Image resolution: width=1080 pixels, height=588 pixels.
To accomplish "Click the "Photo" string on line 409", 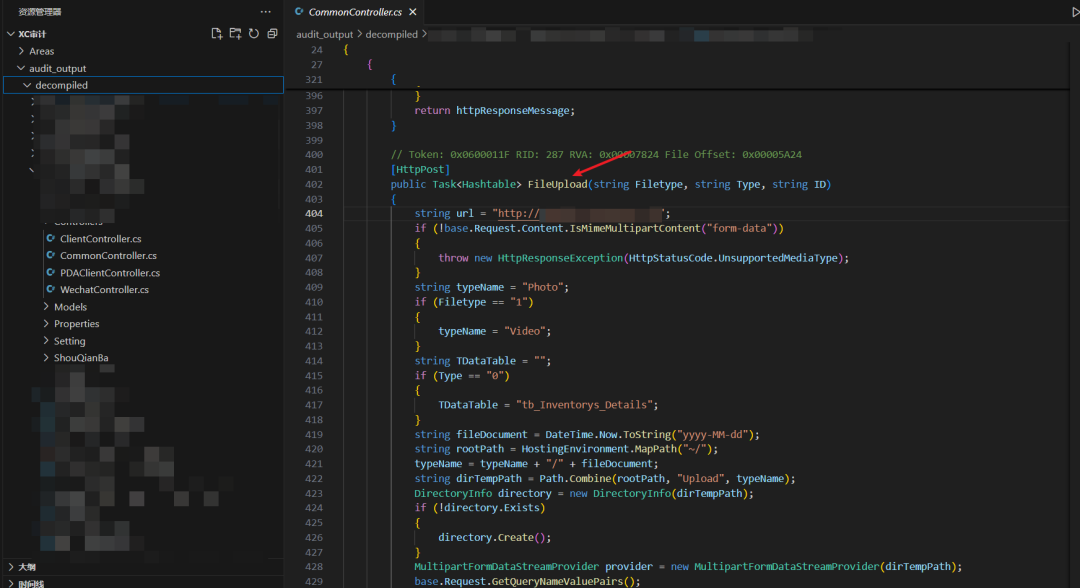I will pos(543,287).
